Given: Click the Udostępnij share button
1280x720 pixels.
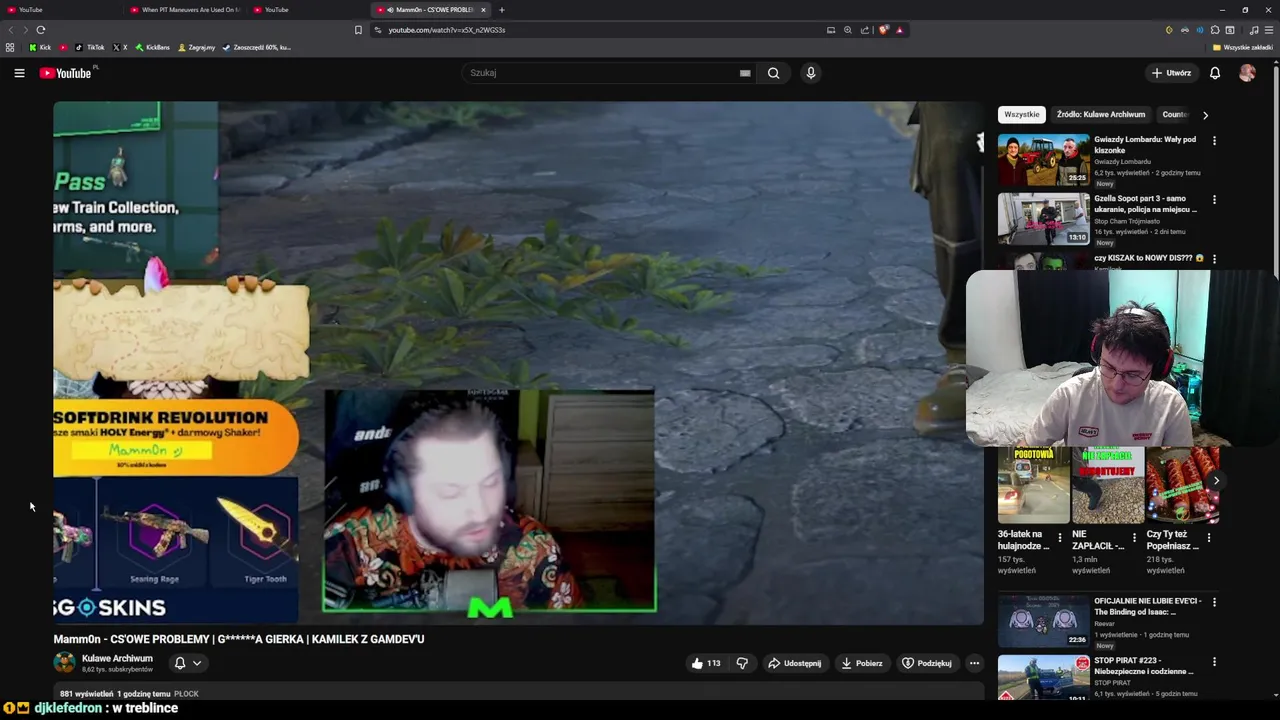Looking at the screenshot, I should coord(794,663).
